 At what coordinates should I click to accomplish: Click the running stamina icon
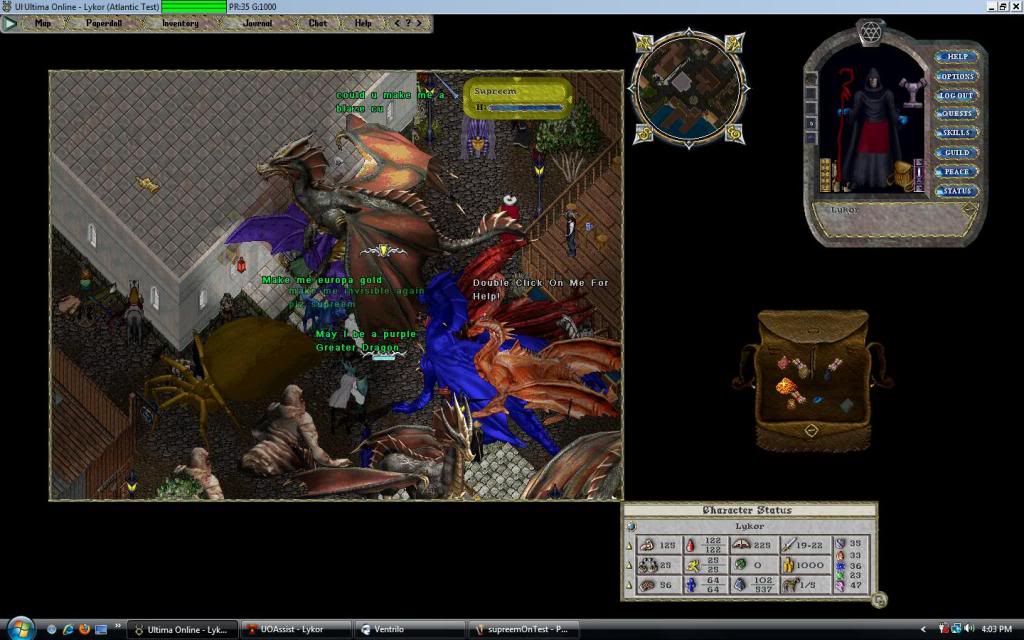692,565
